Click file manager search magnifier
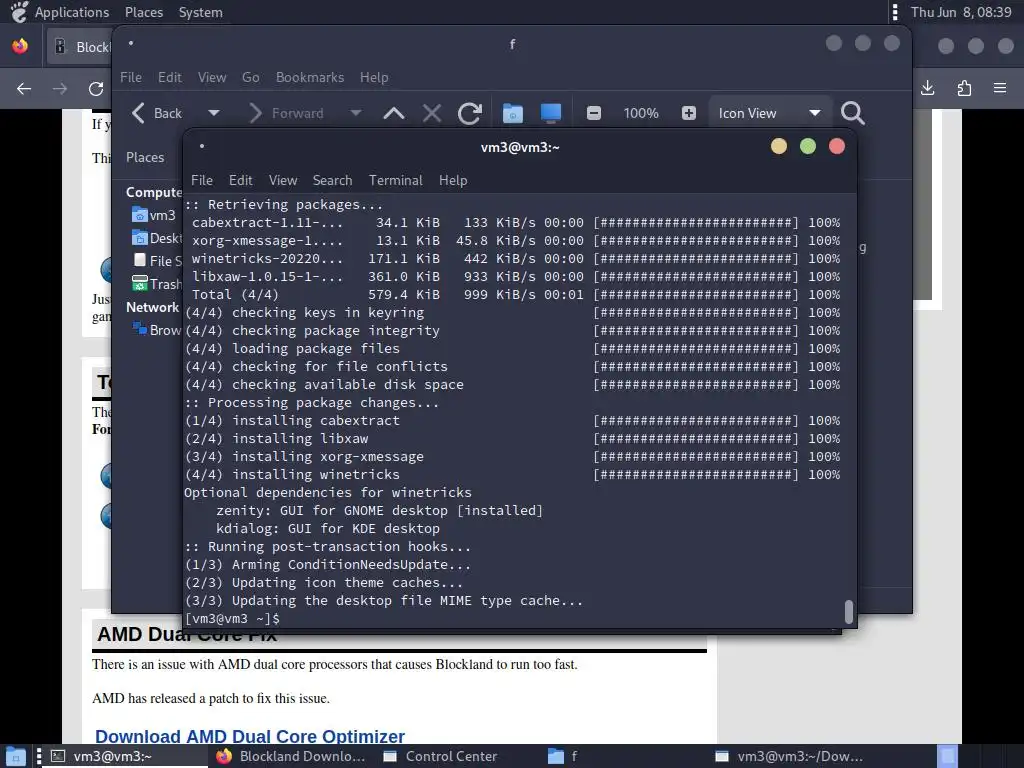The image size is (1024, 768). point(852,113)
